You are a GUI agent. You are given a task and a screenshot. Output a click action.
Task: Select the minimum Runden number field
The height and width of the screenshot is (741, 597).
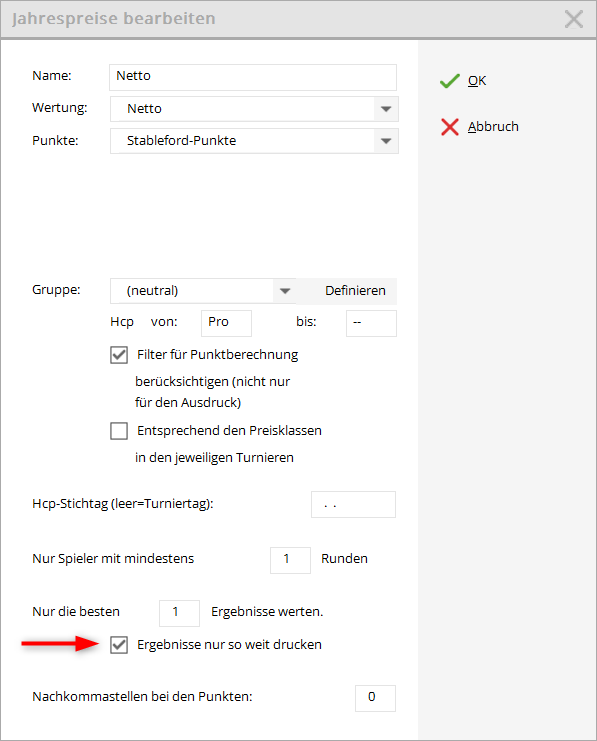tap(290, 560)
